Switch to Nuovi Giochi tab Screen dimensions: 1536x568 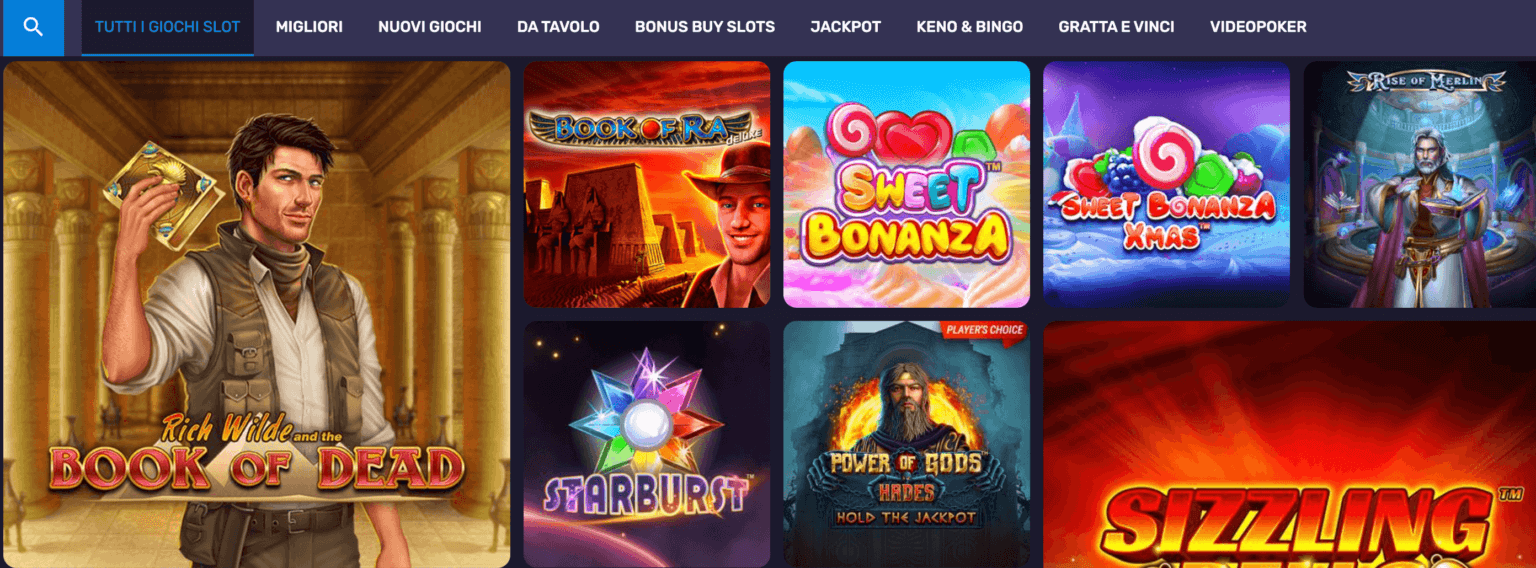[x=430, y=27]
